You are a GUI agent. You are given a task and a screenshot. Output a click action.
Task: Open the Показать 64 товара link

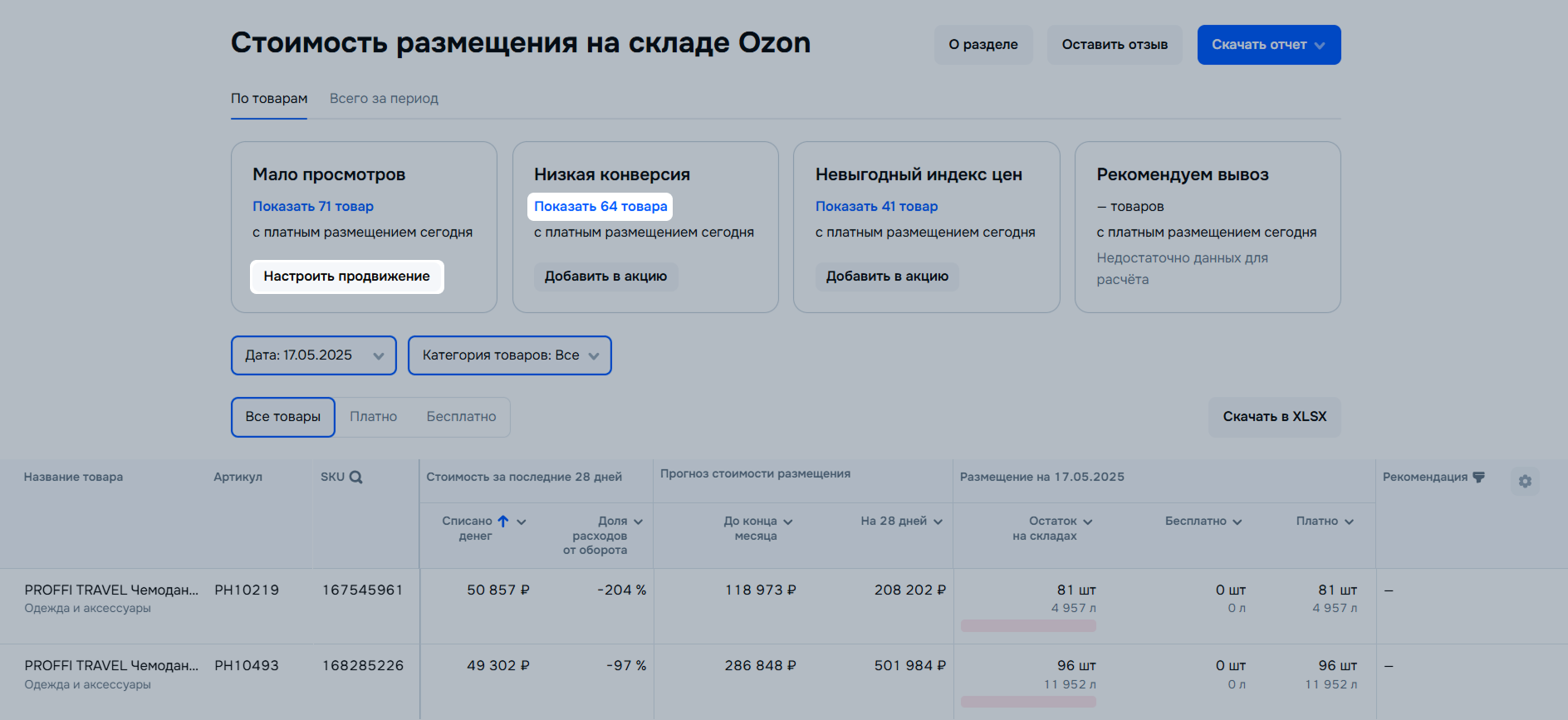pyautogui.click(x=600, y=207)
